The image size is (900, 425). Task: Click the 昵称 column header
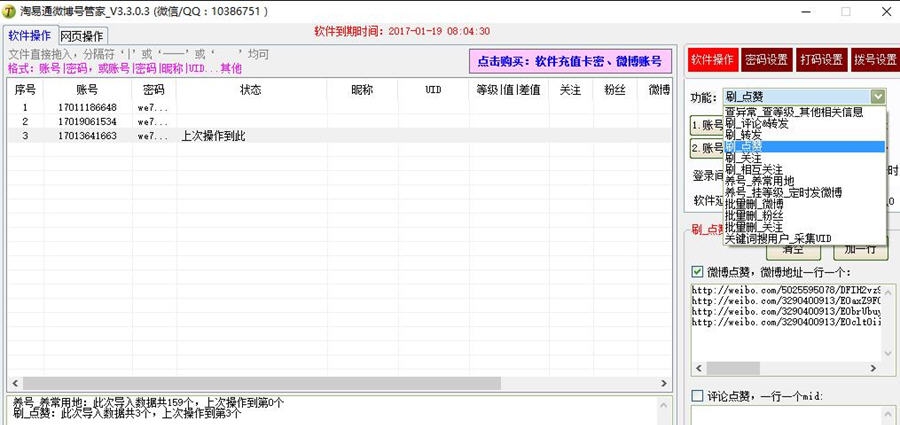[362, 90]
